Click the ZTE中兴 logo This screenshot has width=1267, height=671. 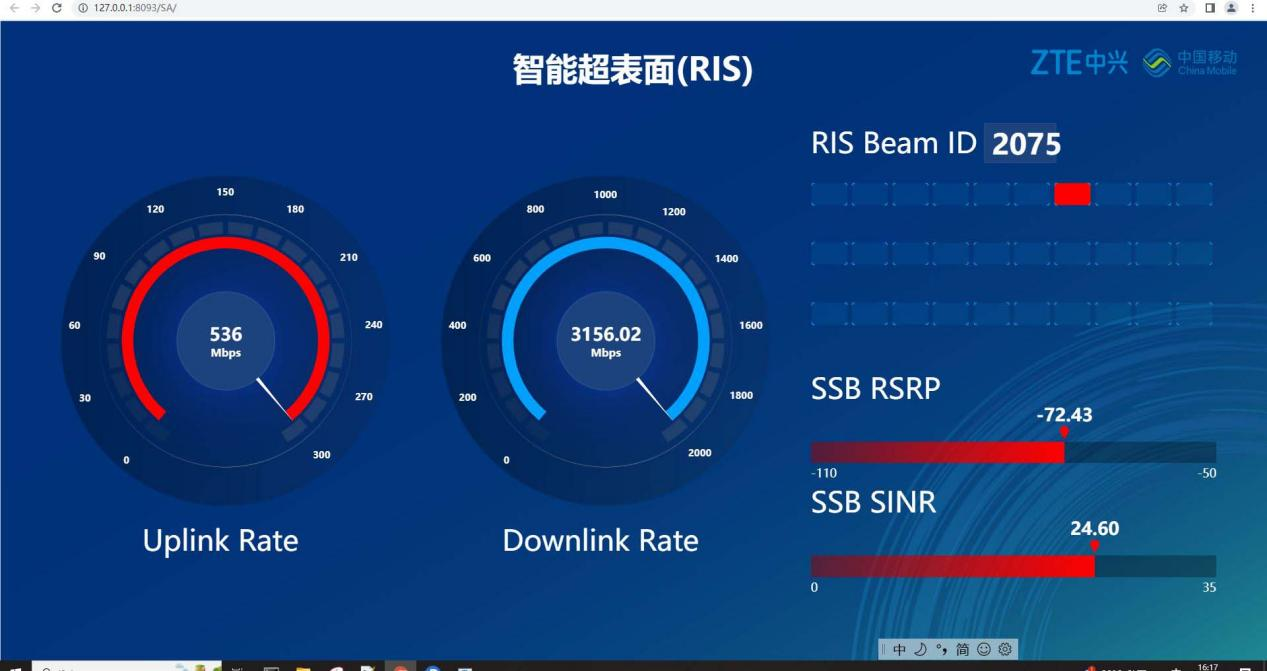tap(1079, 62)
